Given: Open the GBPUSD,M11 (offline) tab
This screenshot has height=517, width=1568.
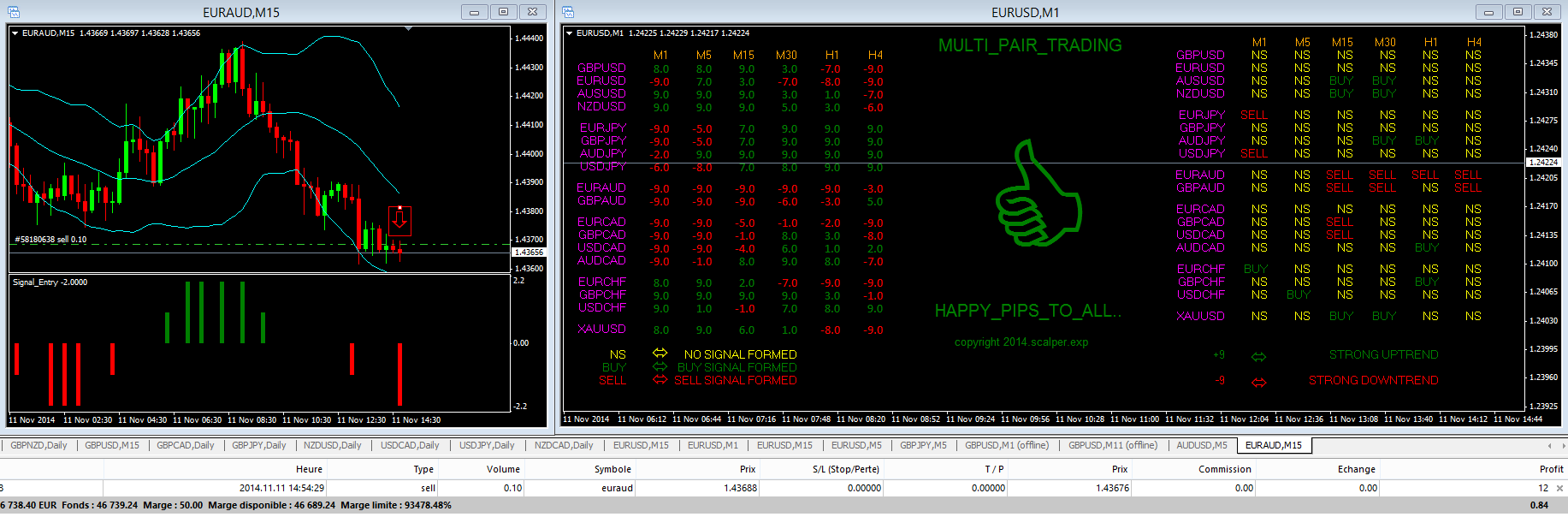Looking at the screenshot, I should click(1113, 445).
